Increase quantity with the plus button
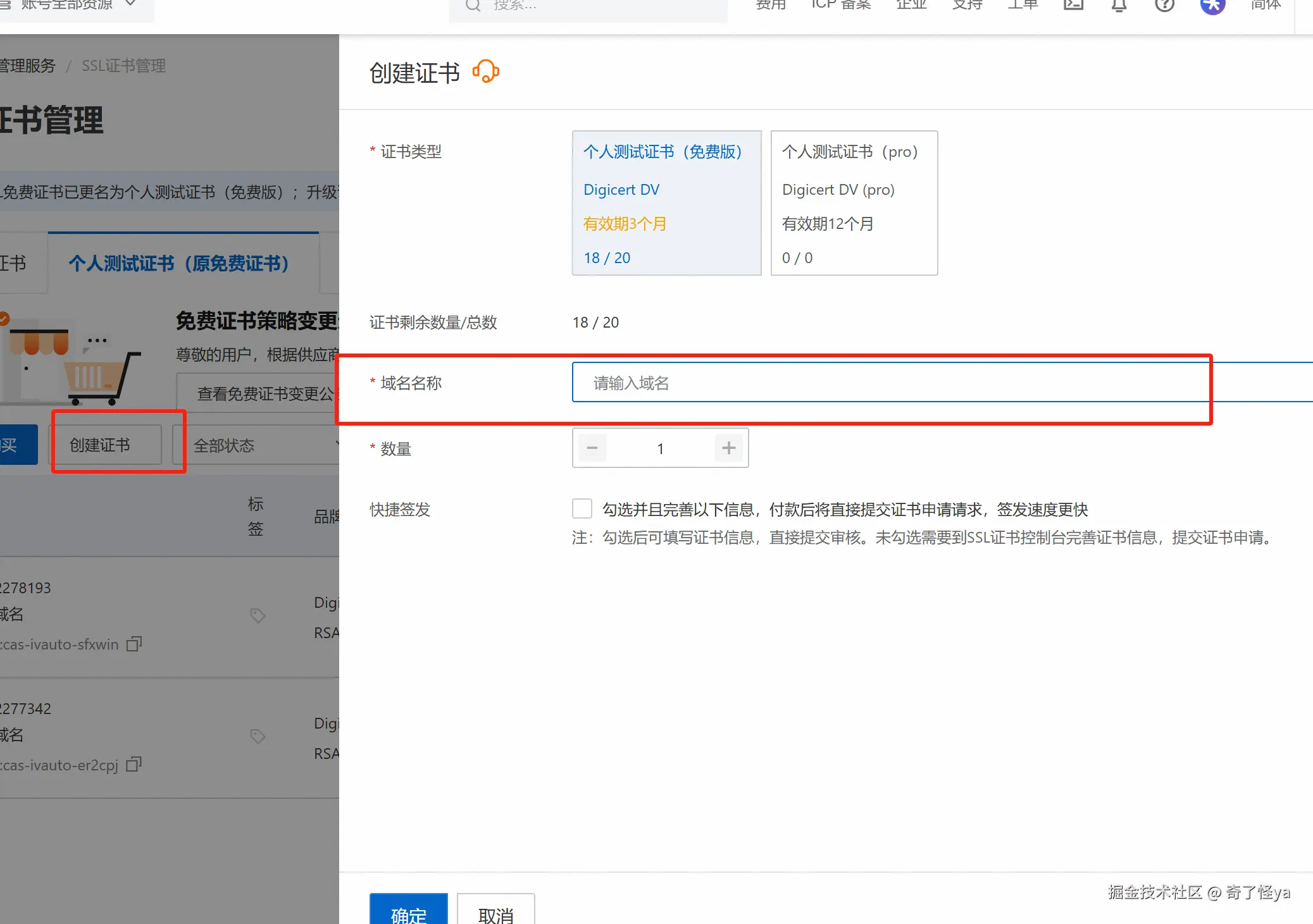 point(729,448)
